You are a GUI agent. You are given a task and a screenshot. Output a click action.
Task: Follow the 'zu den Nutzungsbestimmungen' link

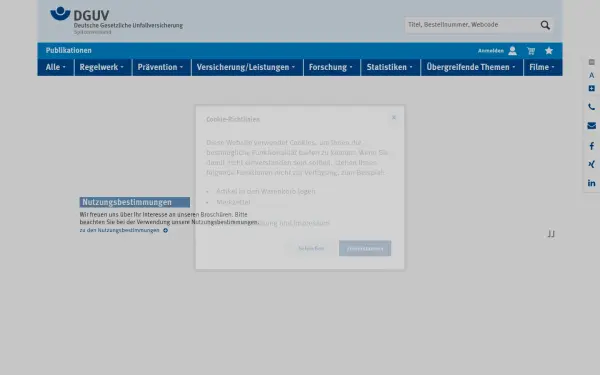click(124, 230)
